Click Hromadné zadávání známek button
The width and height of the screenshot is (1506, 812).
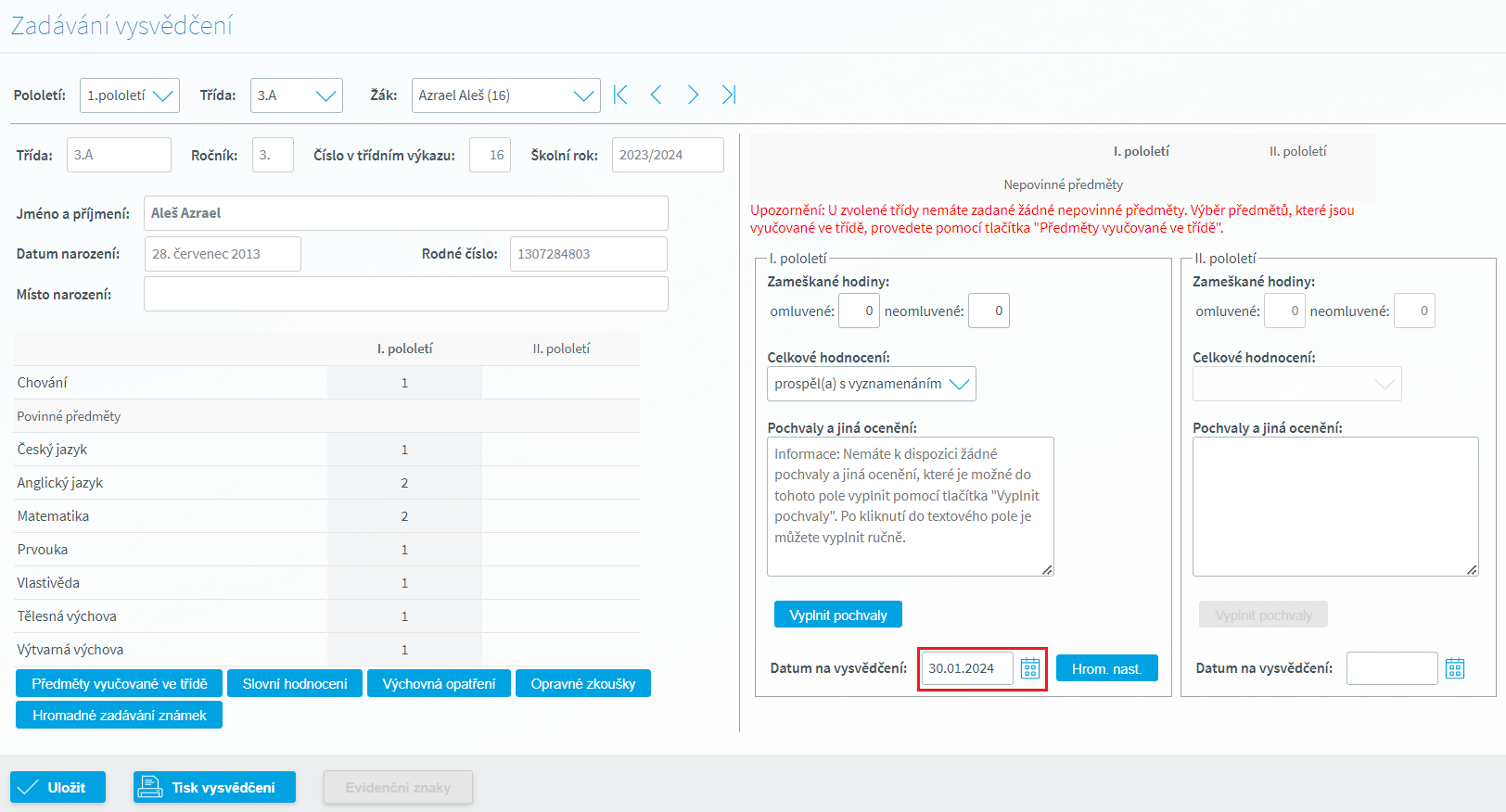(119, 715)
